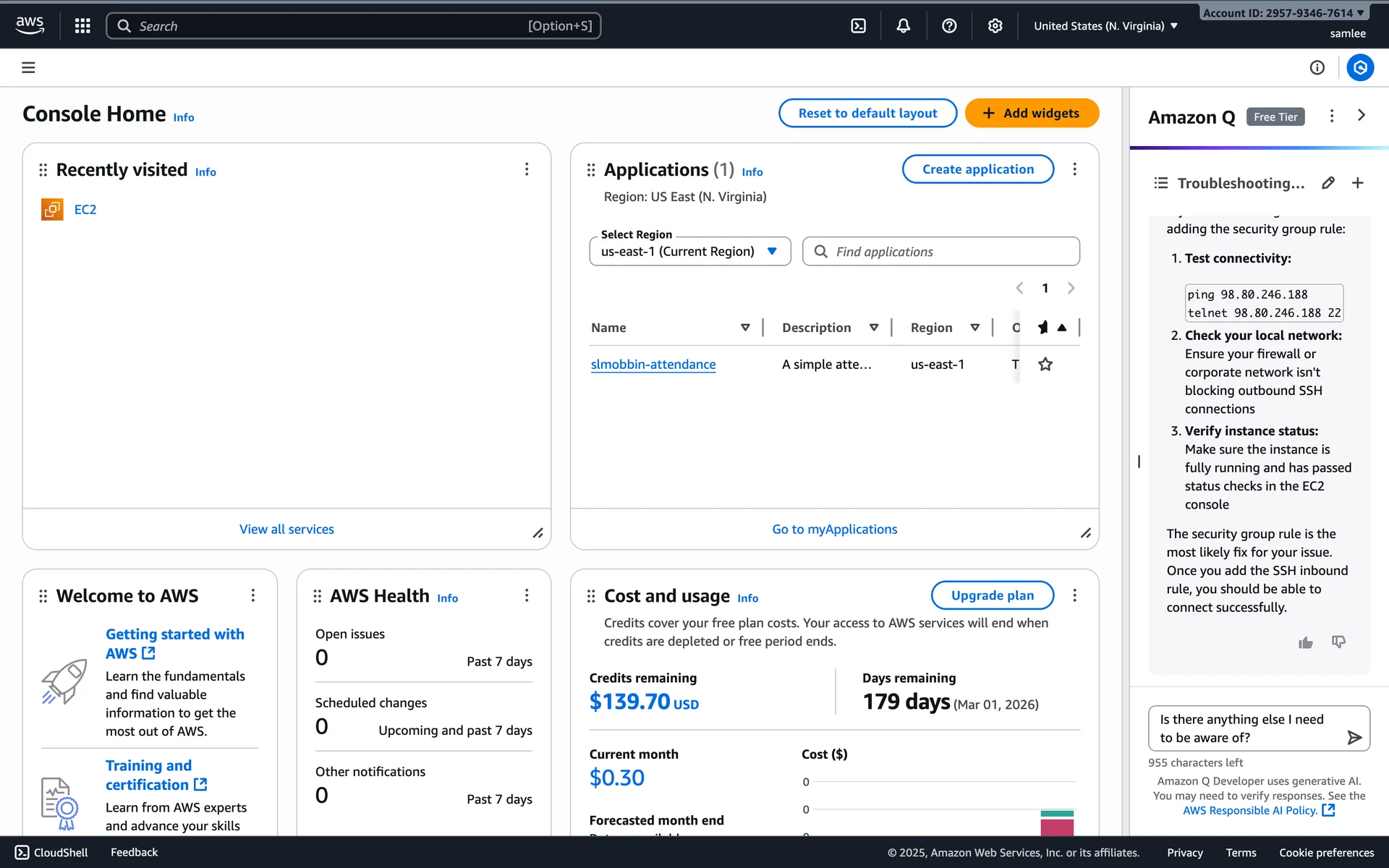Screen dimensions: 1389x868
Task: Toggle the side navigation hamburger menu
Action: tap(28, 68)
